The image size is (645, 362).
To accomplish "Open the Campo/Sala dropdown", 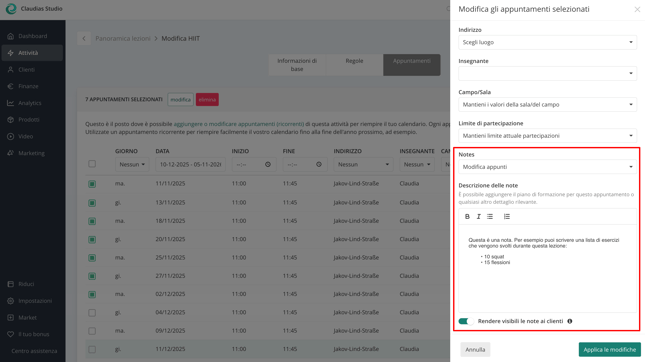I will (548, 104).
